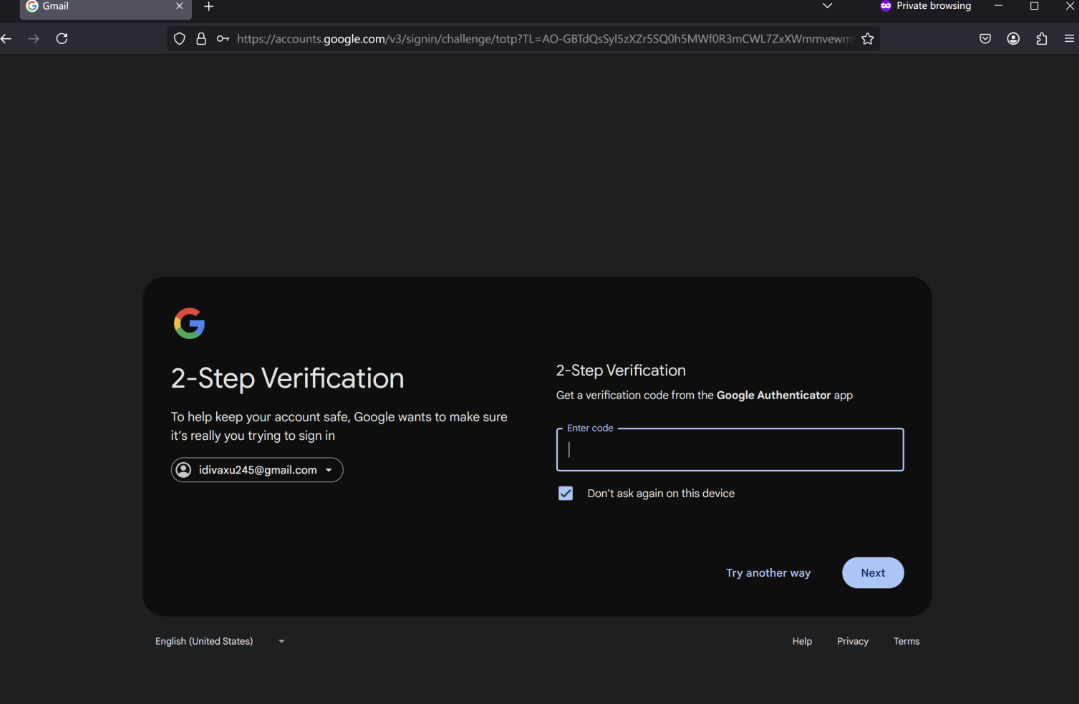Open the Firefox account icon
Screen dimensions: 1079x704
tap(1013, 39)
